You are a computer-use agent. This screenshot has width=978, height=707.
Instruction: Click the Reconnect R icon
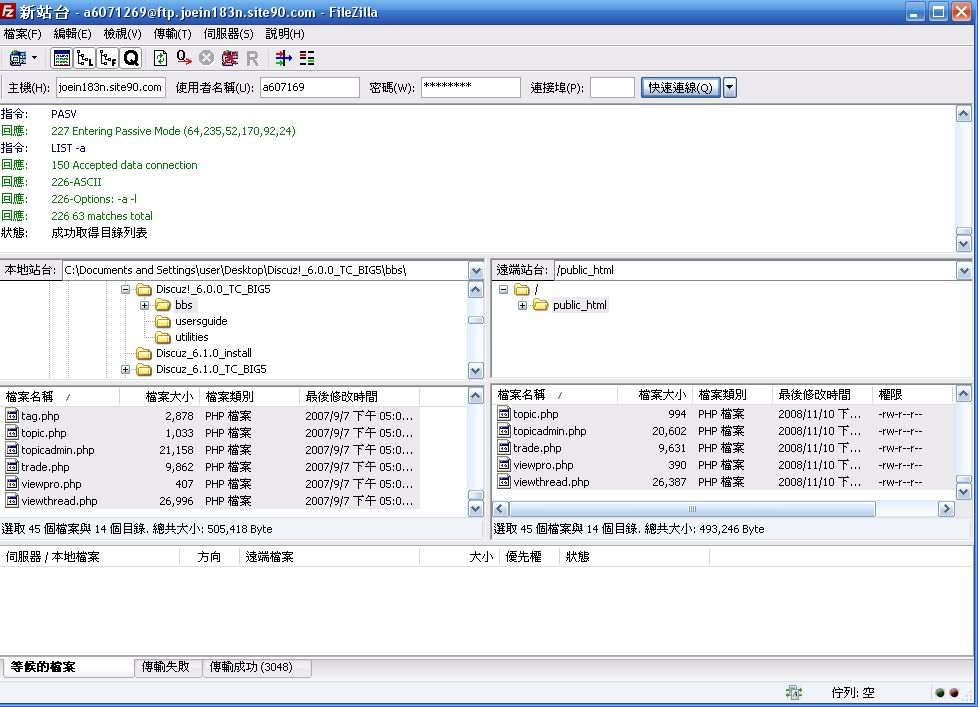pos(253,59)
